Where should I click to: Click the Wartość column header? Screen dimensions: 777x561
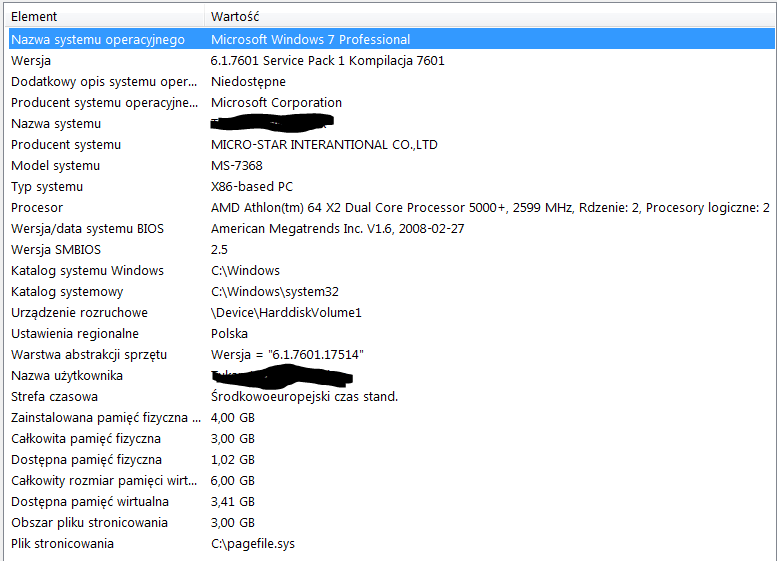coord(236,16)
